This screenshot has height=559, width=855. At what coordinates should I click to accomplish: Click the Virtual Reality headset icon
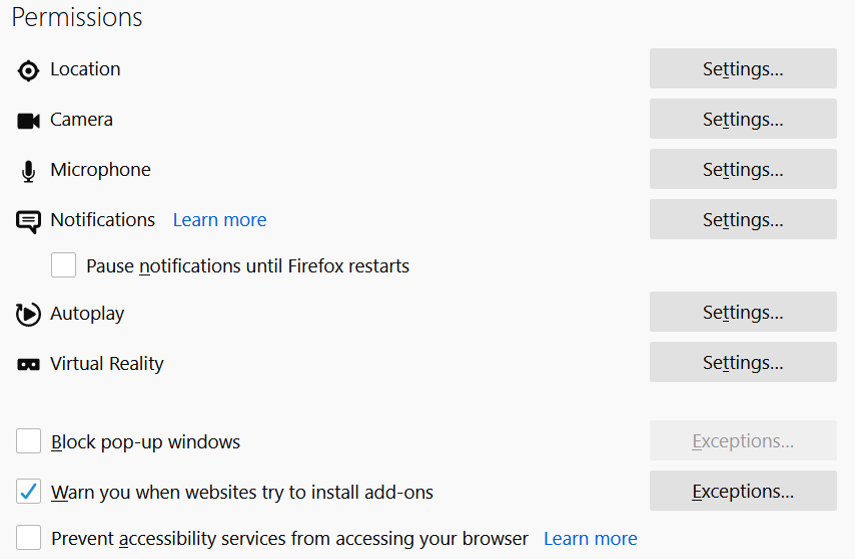[28, 364]
